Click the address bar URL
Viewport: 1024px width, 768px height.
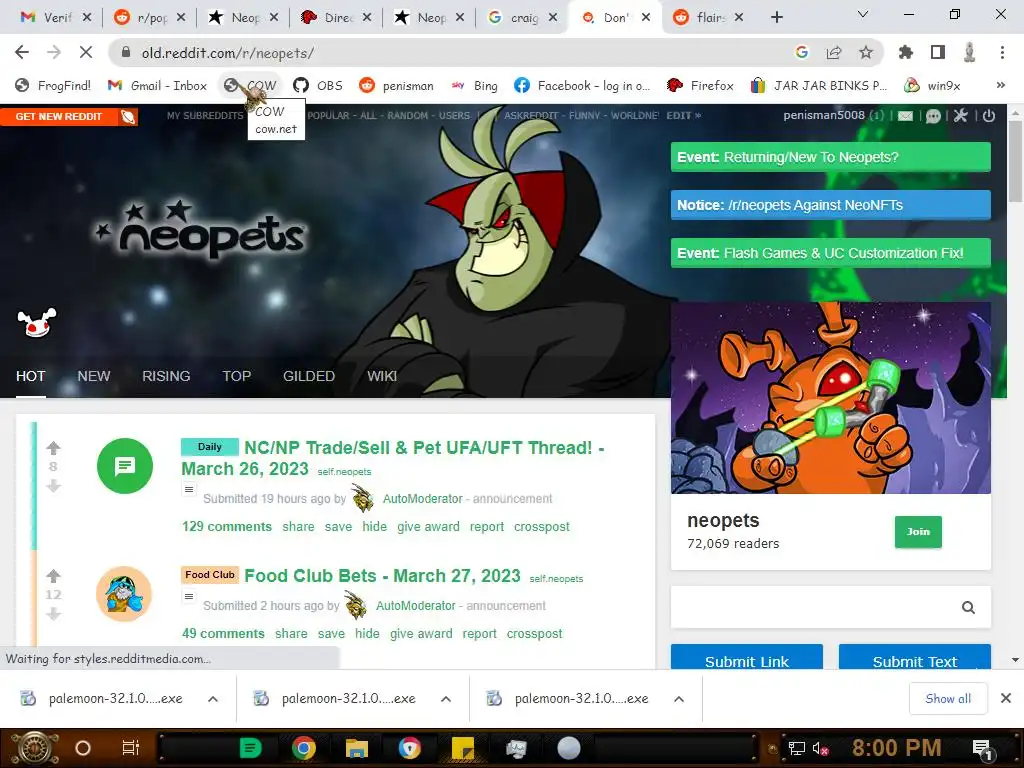click(x=227, y=53)
